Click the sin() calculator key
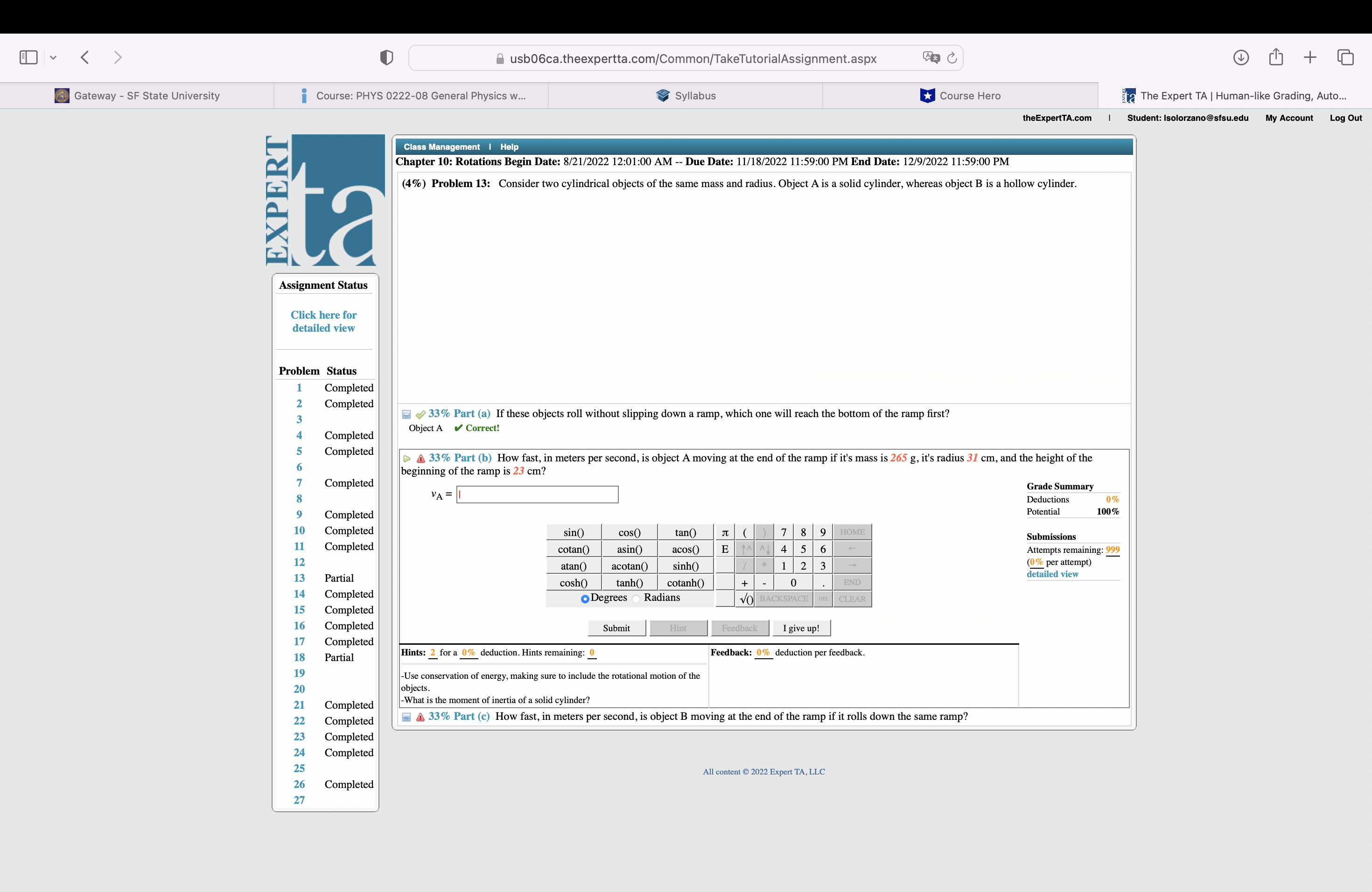Image resolution: width=1372 pixels, height=892 pixels. coord(573,532)
